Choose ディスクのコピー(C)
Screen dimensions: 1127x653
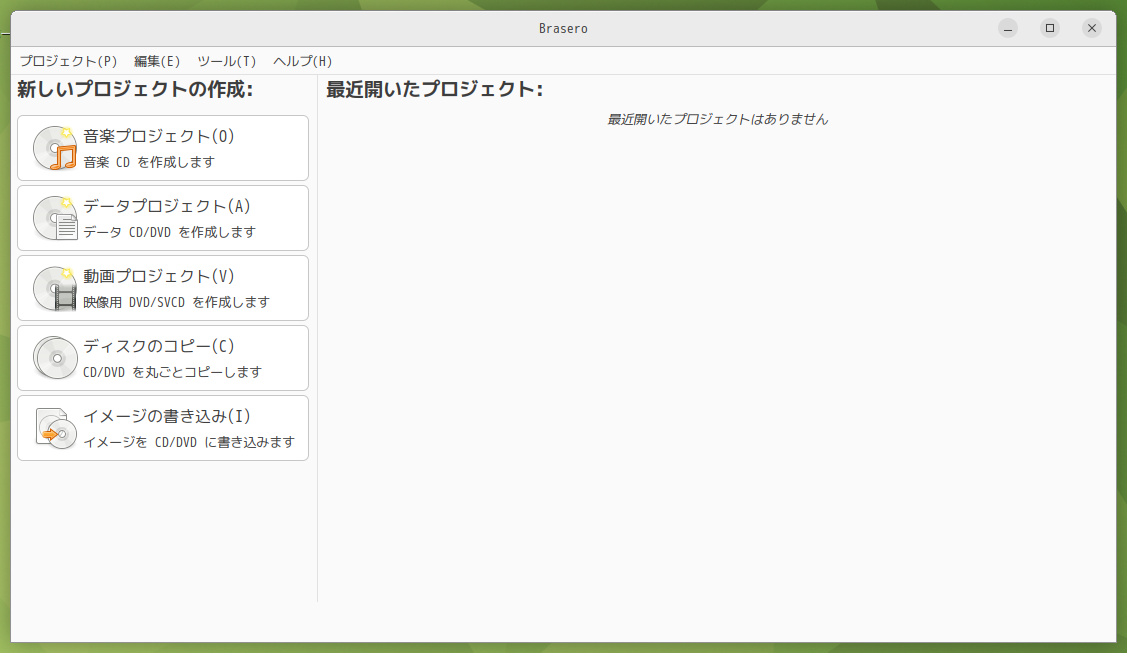tap(163, 358)
